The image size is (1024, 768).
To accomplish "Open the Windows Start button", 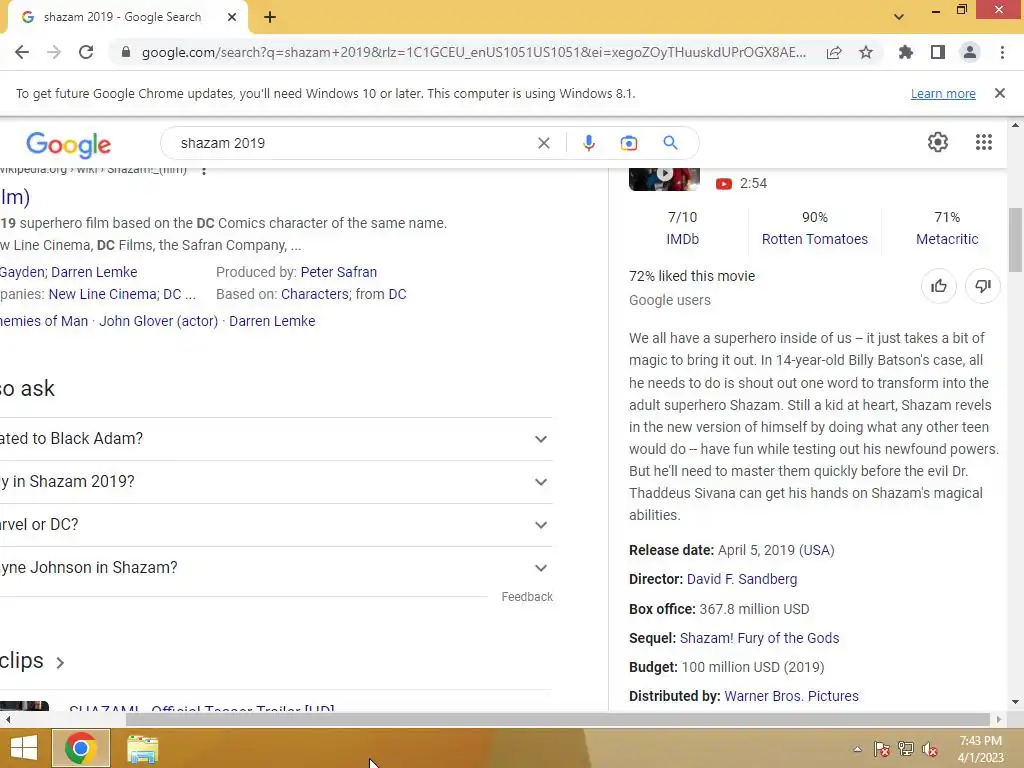I will pyautogui.click(x=24, y=748).
